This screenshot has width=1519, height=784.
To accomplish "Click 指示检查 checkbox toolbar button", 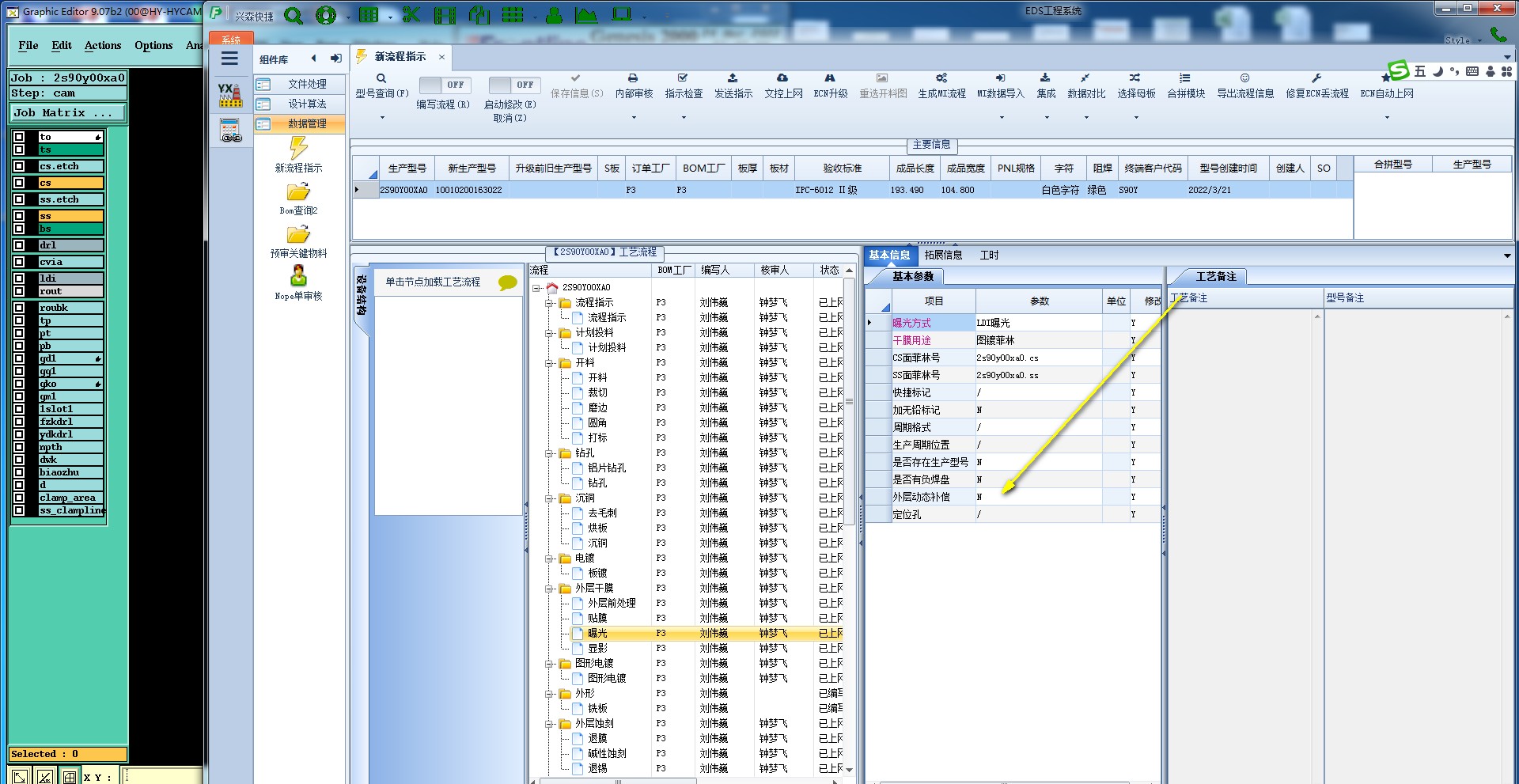I will [684, 85].
